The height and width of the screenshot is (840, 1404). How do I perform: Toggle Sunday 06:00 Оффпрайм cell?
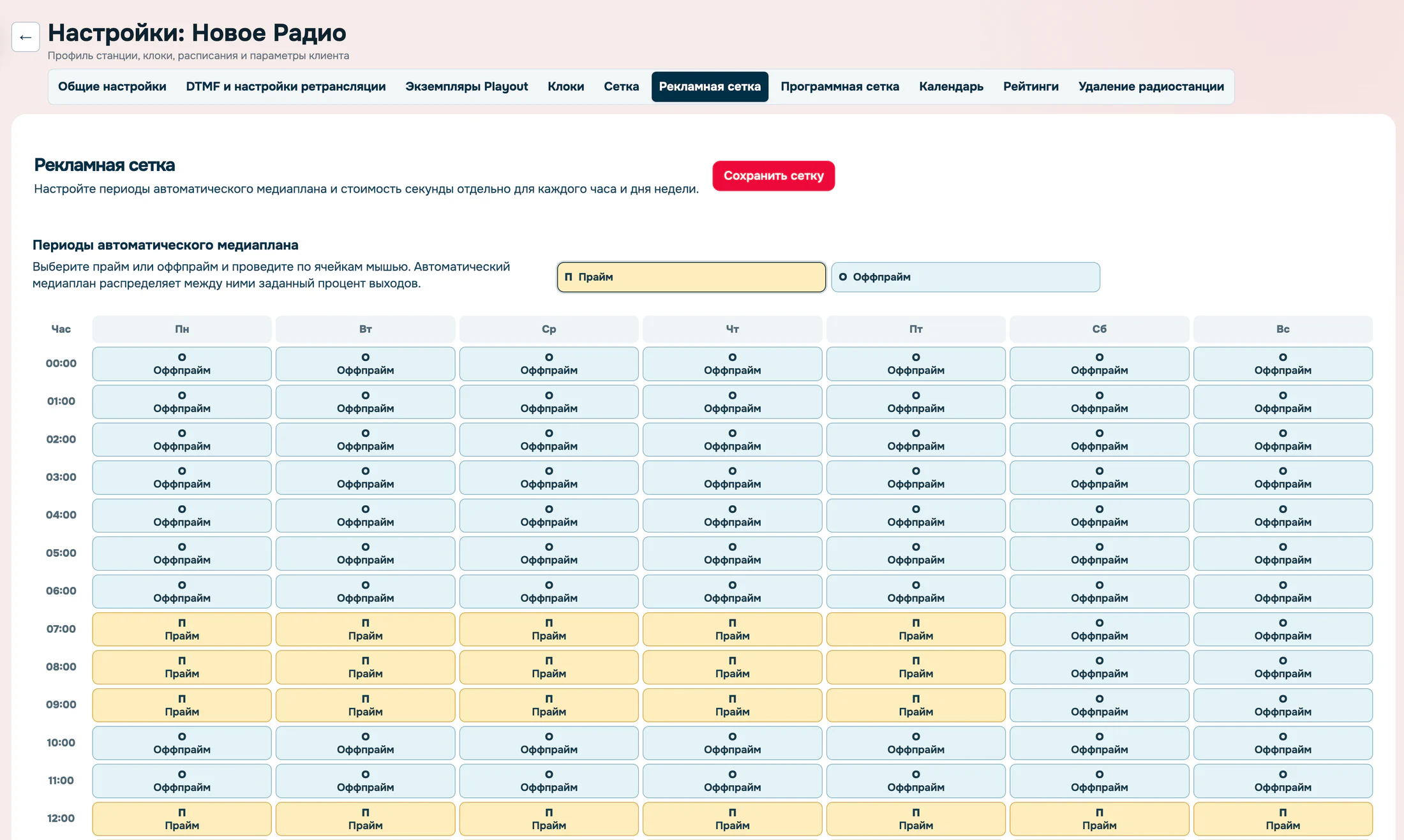click(x=1283, y=591)
